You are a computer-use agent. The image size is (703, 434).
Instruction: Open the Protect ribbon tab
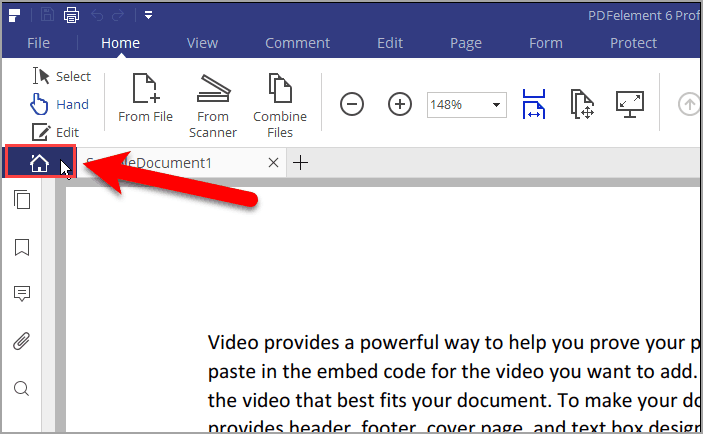click(x=633, y=43)
